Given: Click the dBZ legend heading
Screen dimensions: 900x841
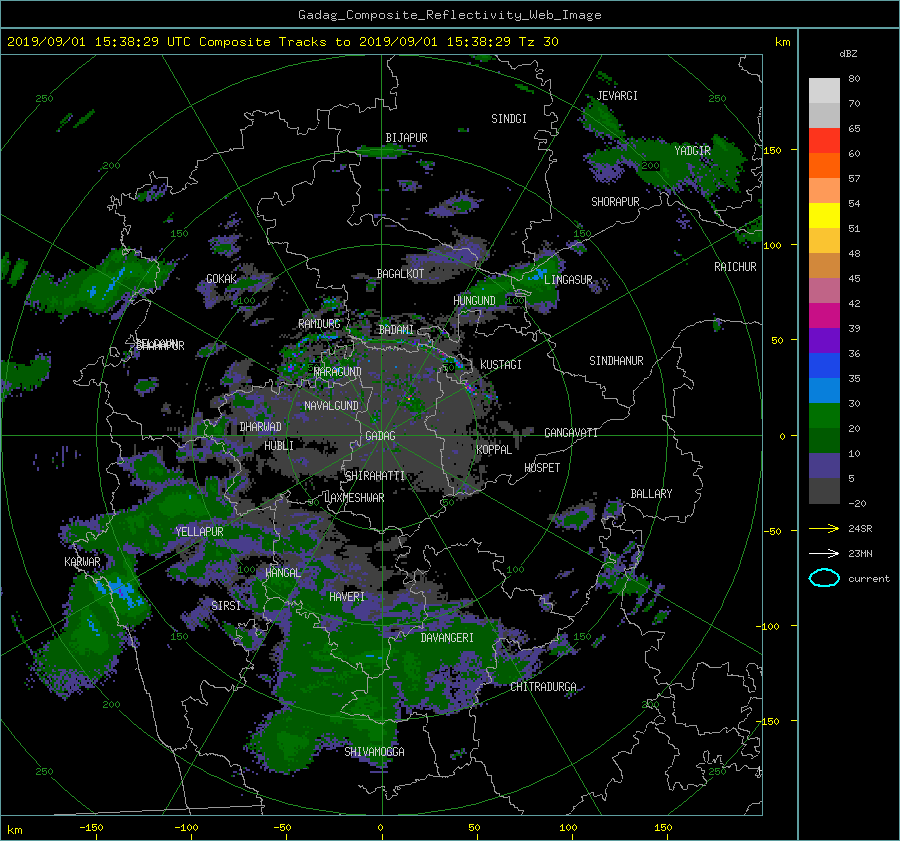Looking at the screenshot, I should point(848,54).
